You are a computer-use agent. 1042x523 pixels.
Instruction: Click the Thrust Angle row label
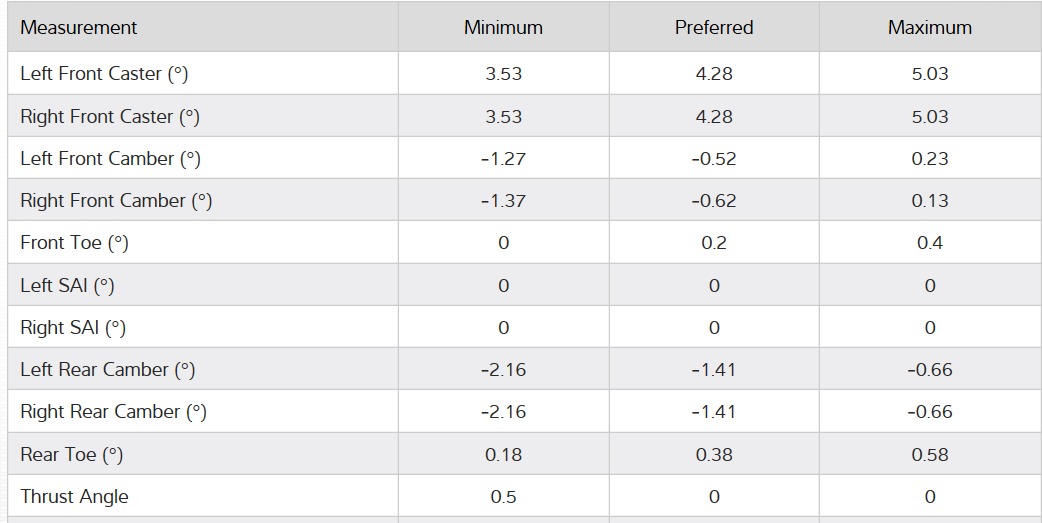tap(74, 497)
